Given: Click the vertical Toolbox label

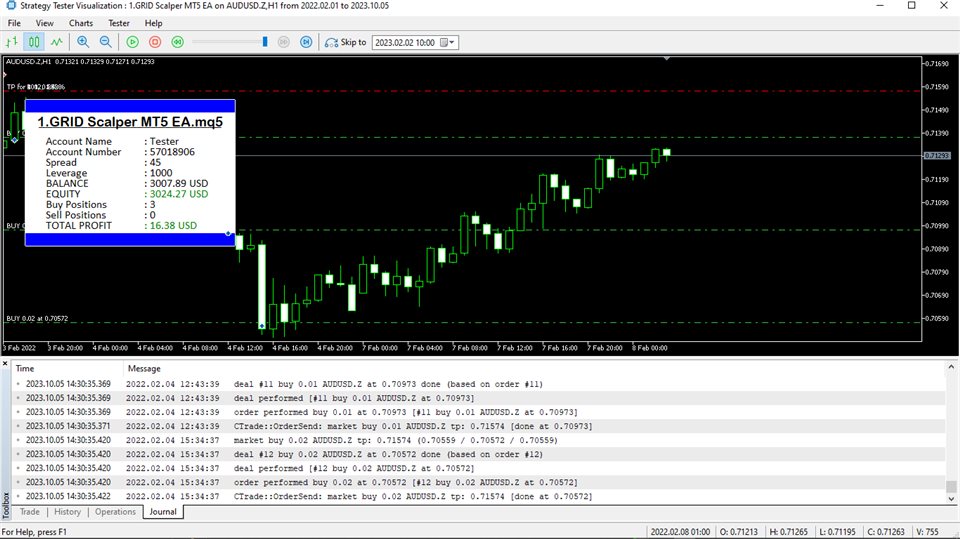Looking at the screenshot, I should coord(6,505).
